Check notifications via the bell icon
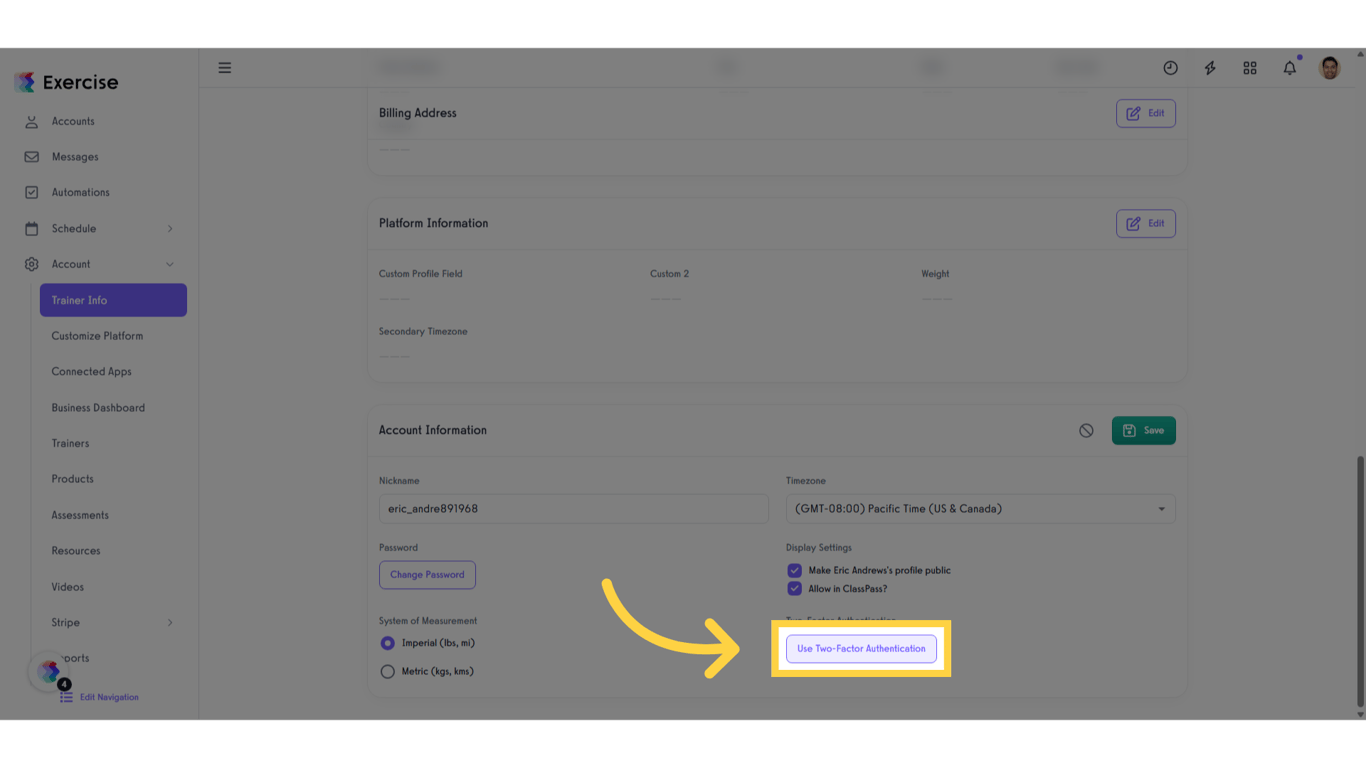Viewport: 1366px width, 768px height. tap(1289, 67)
